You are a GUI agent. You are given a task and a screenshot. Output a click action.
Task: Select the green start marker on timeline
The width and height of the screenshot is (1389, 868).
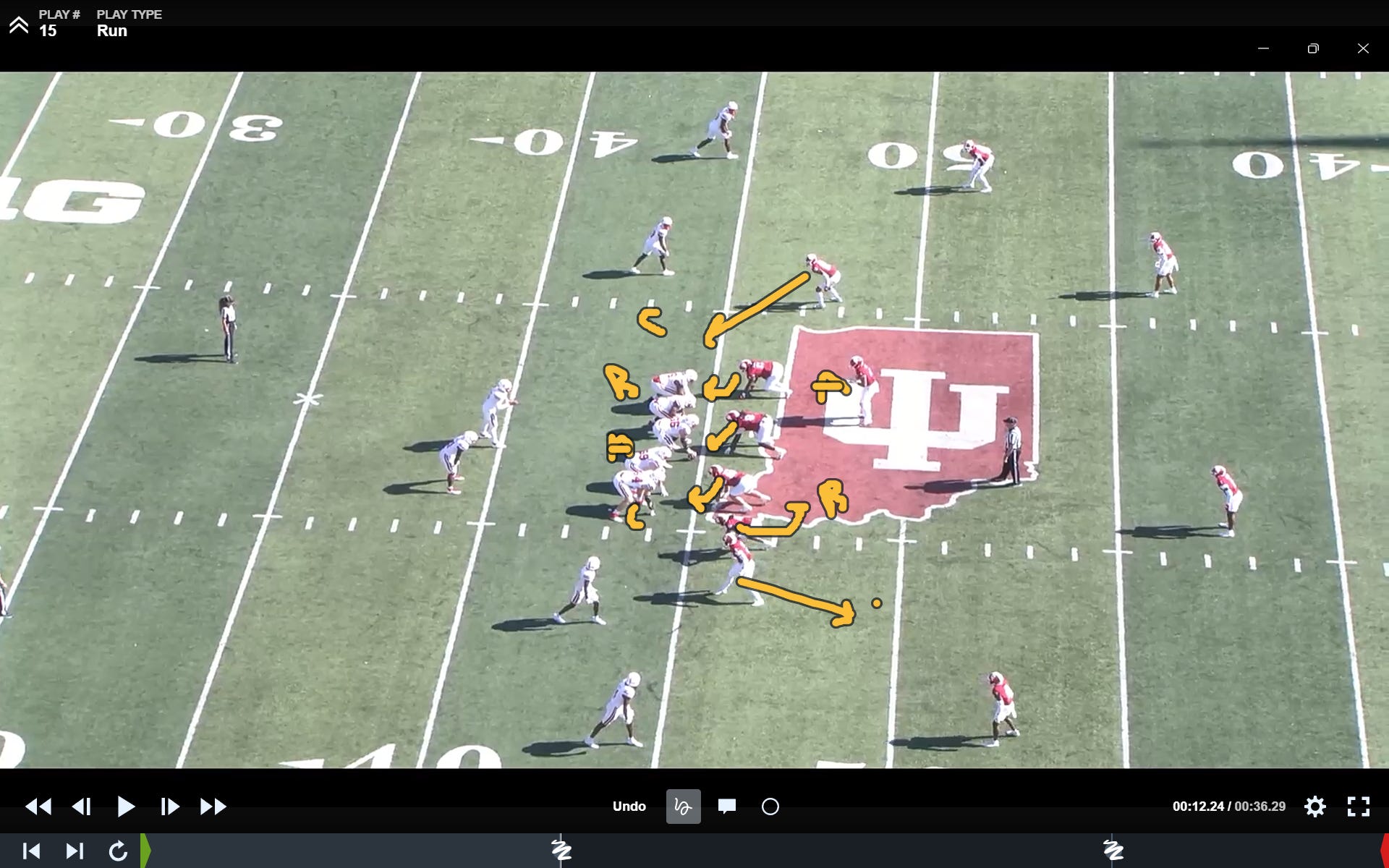coord(145,851)
